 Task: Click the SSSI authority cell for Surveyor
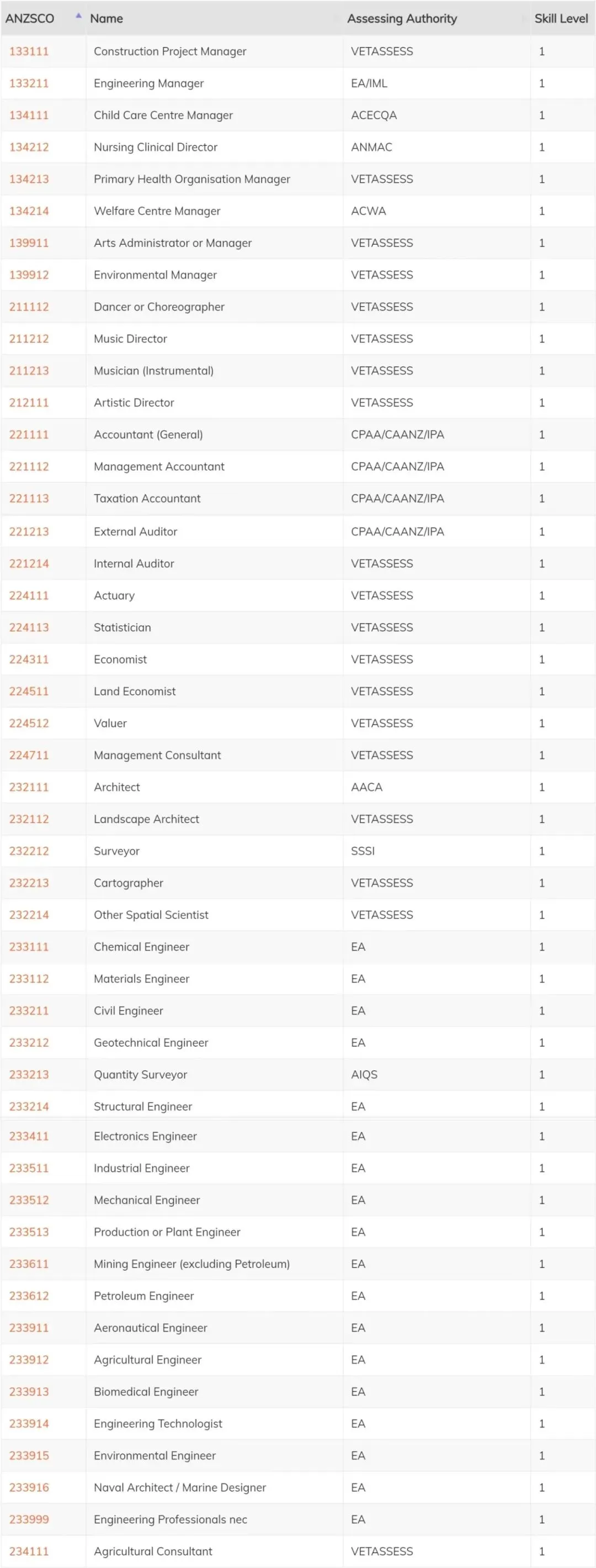click(363, 851)
